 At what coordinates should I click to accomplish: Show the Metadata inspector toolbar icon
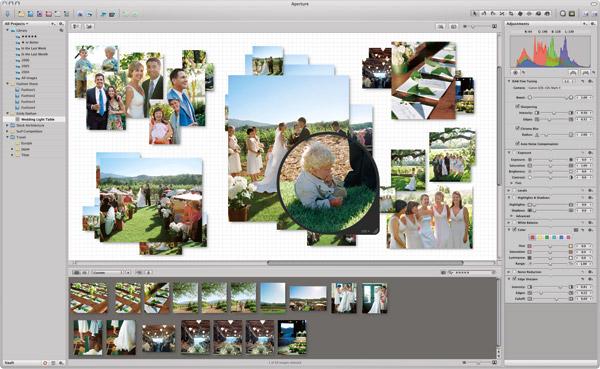594,14
